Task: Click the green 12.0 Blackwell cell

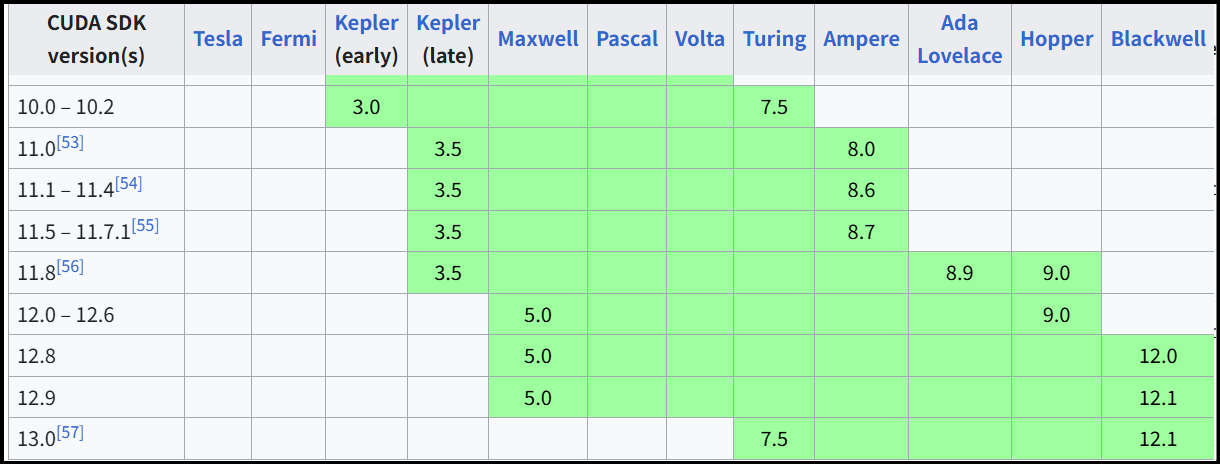Action: (x=1158, y=356)
